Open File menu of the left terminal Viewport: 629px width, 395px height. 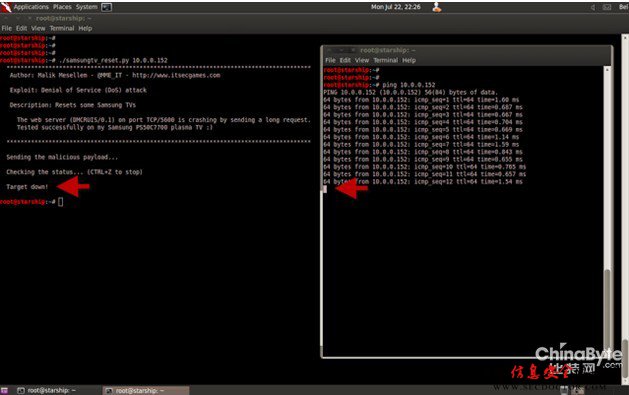pos(7,28)
